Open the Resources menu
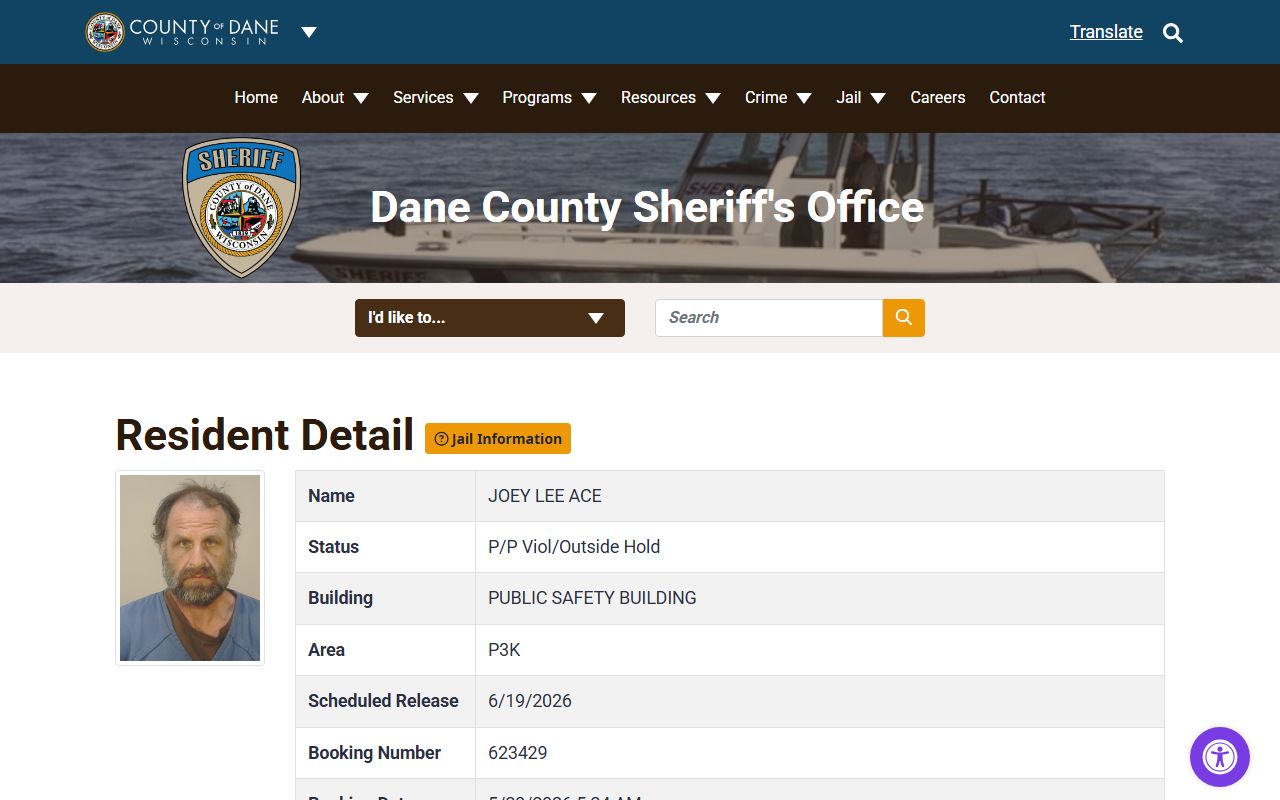1280x800 pixels. [658, 97]
